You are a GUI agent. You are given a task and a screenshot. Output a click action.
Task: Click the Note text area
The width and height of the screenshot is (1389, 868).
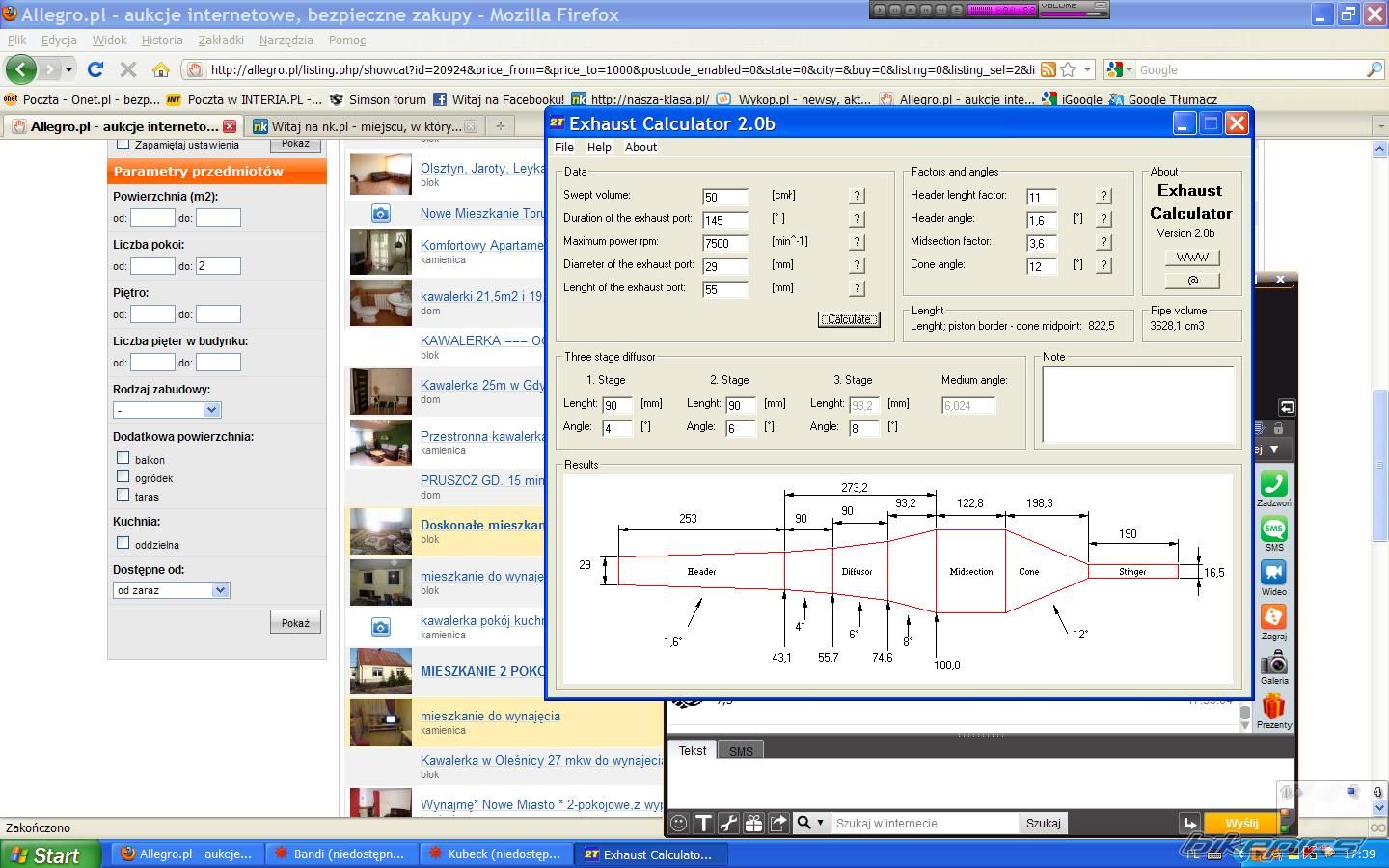(1138, 403)
